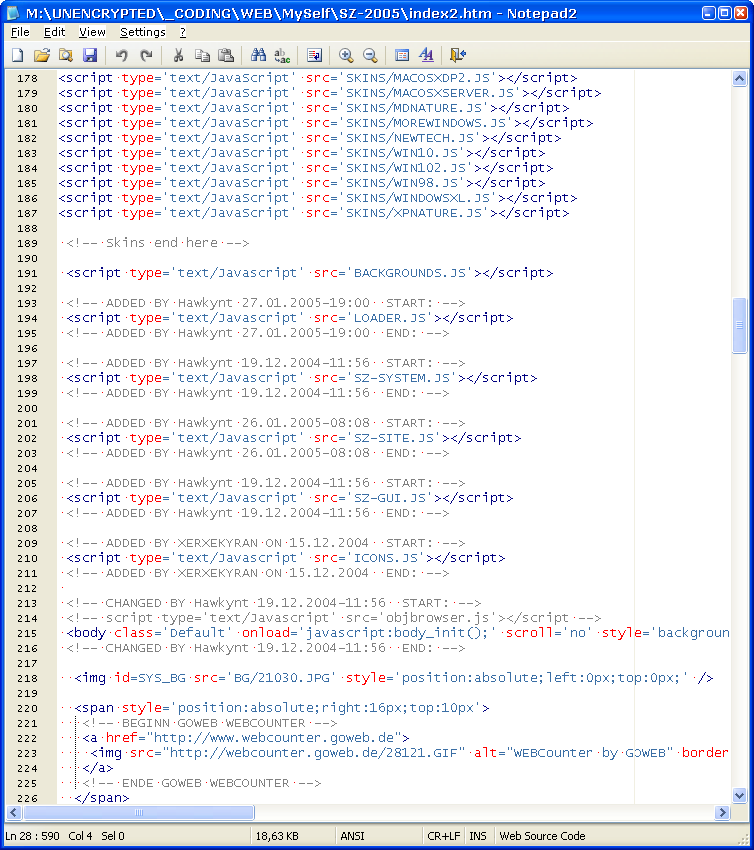Click the 'BG/21030.JPG' img tag line

coord(394,678)
